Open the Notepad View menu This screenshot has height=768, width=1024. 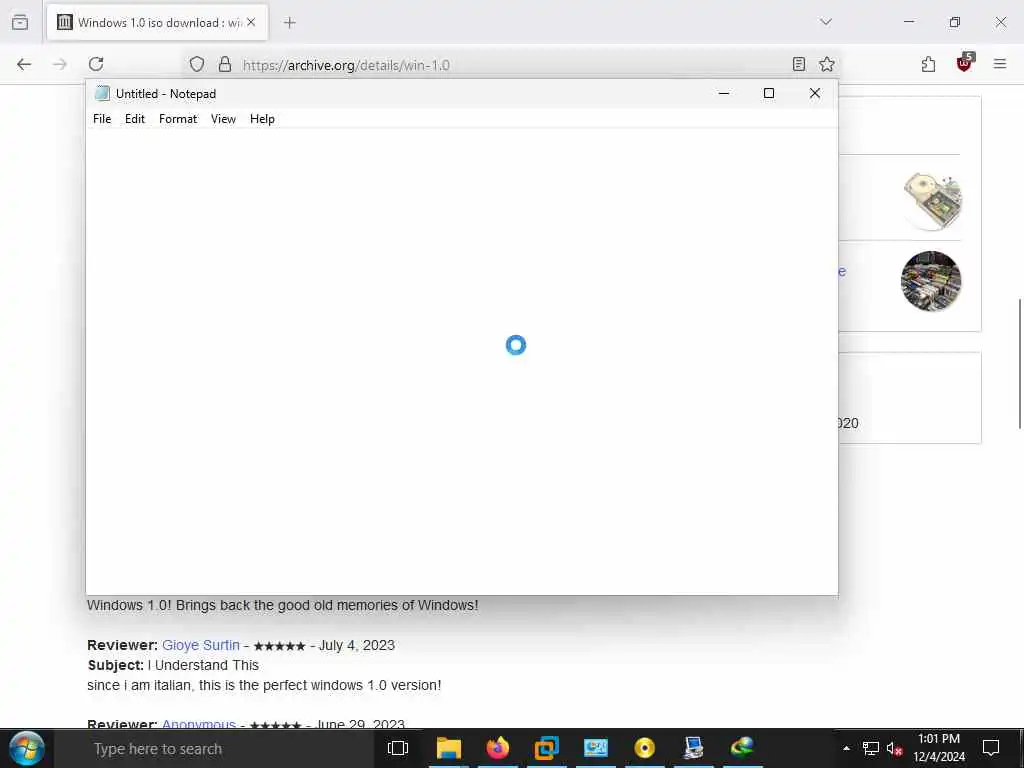point(223,119)
